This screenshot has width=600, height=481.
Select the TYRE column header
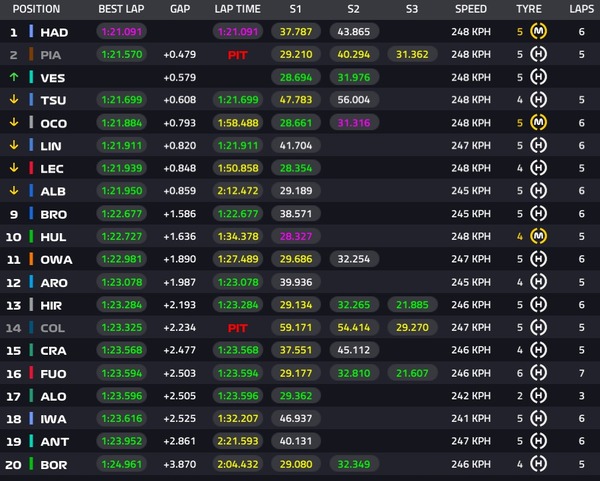529,9
